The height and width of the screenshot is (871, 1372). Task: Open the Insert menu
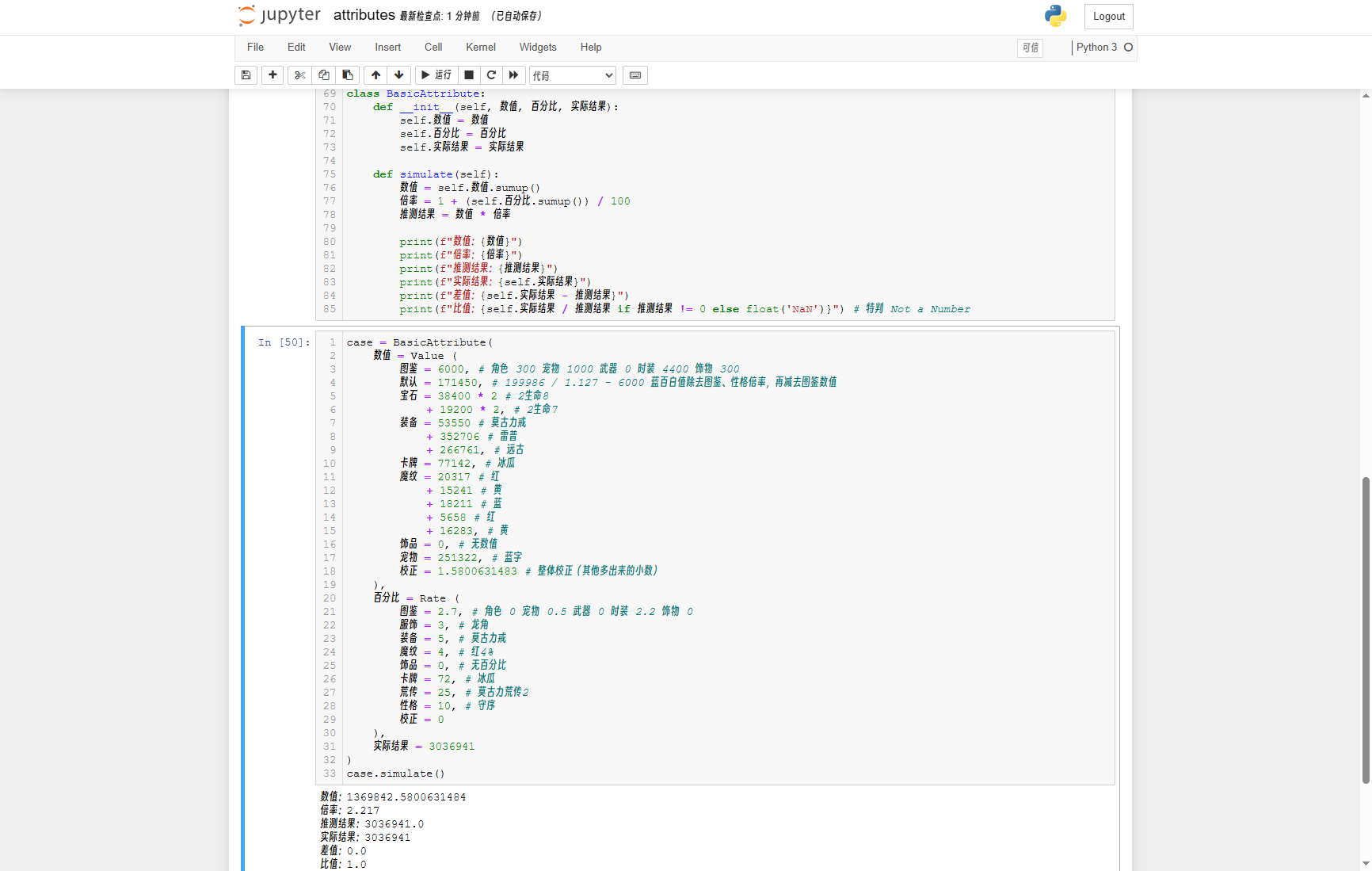(387, 48)
